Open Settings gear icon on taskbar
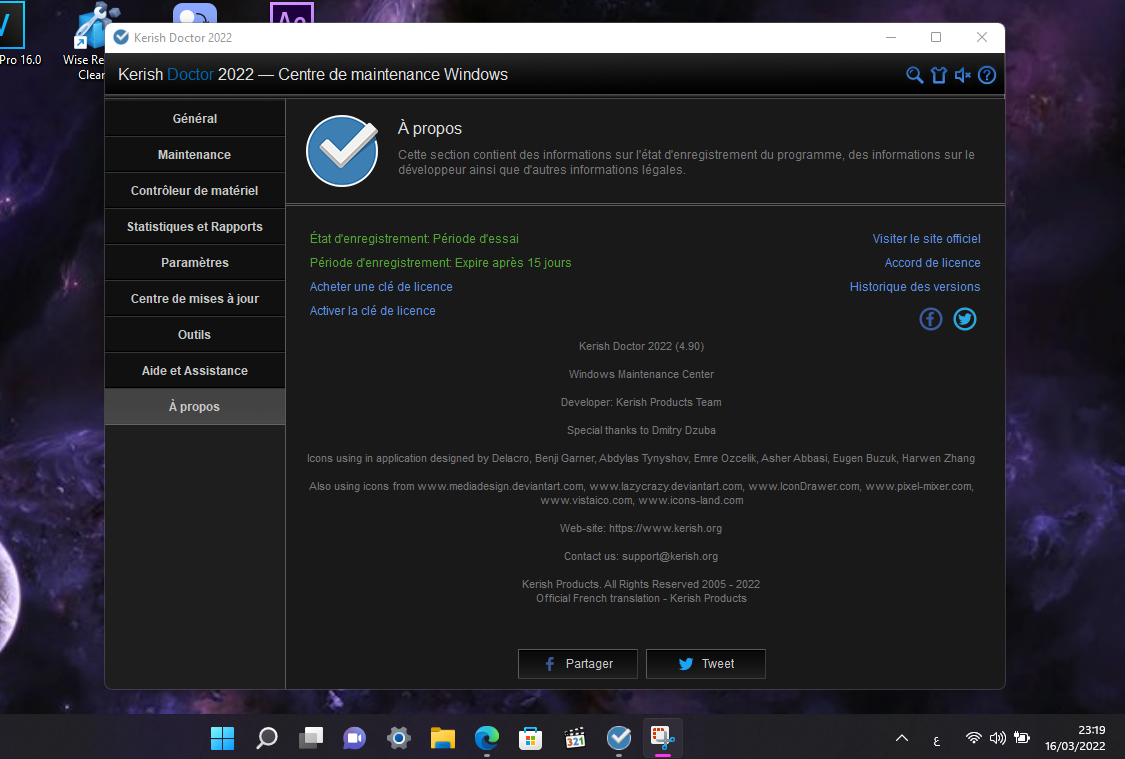This screenshot has height=759, width=1125. pos(398,737)
